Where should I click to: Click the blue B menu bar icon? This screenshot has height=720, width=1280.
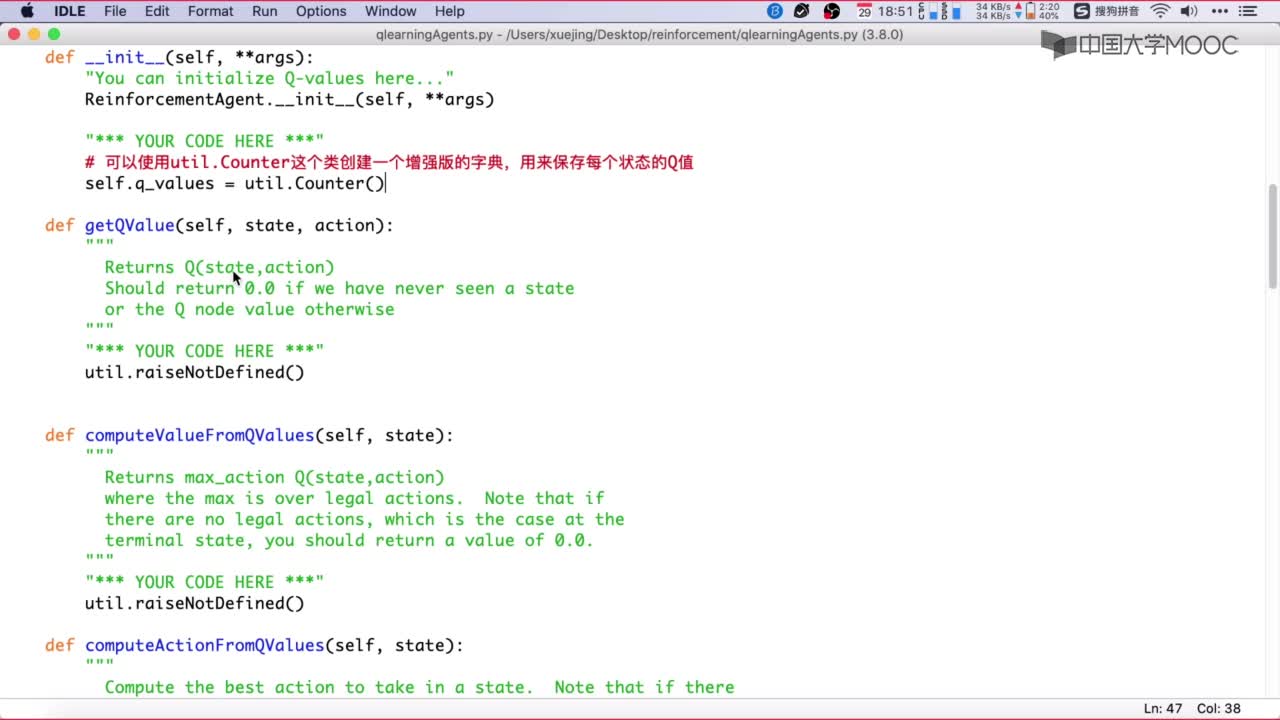775,11
